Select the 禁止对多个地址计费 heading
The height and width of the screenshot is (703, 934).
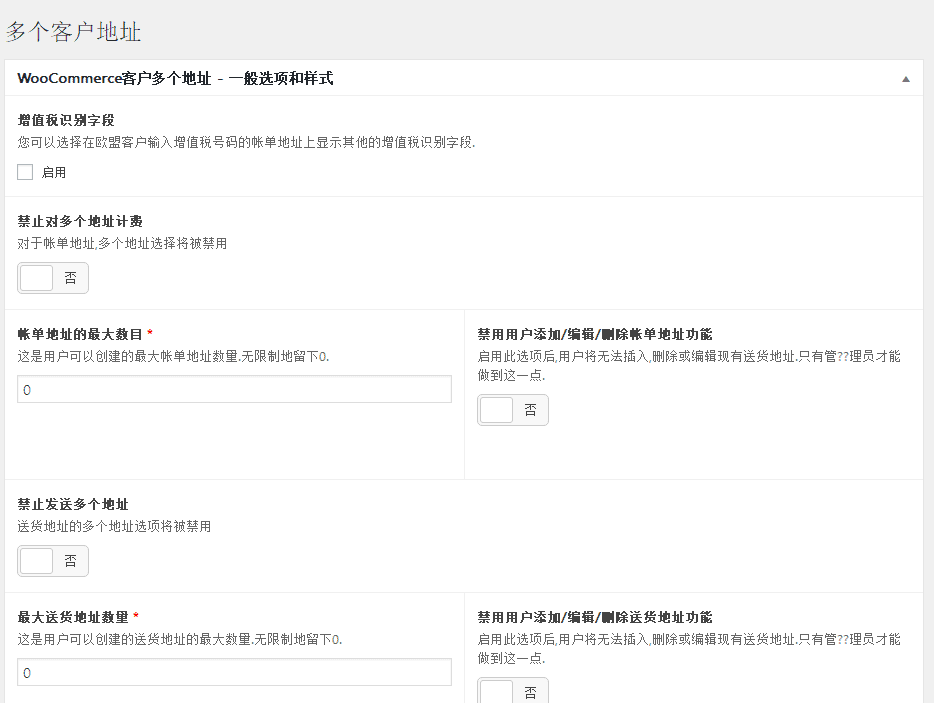point(80,222)
